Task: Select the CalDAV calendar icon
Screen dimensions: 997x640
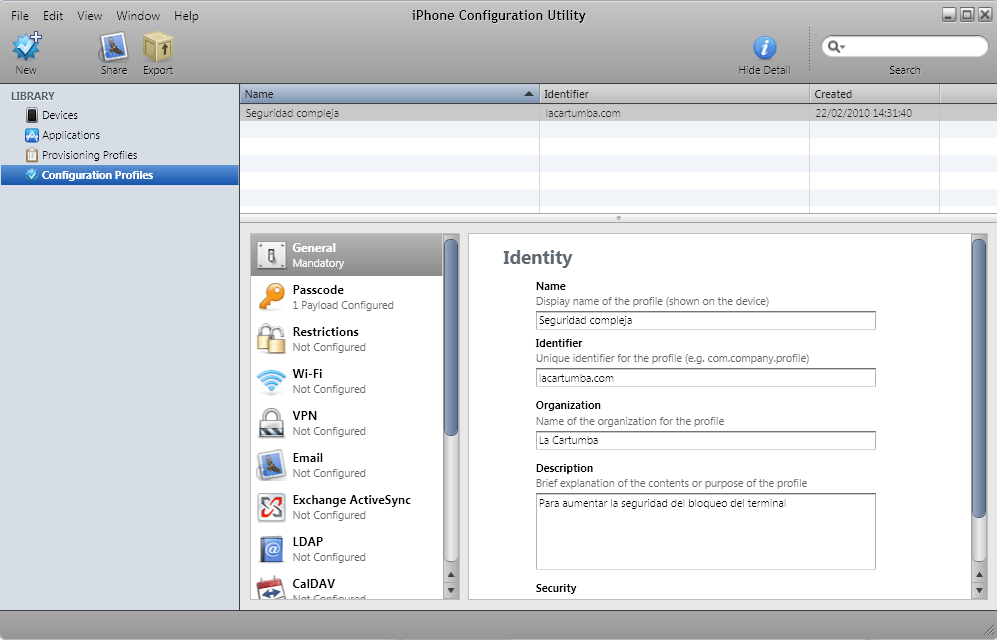Action: click(272, 588)
